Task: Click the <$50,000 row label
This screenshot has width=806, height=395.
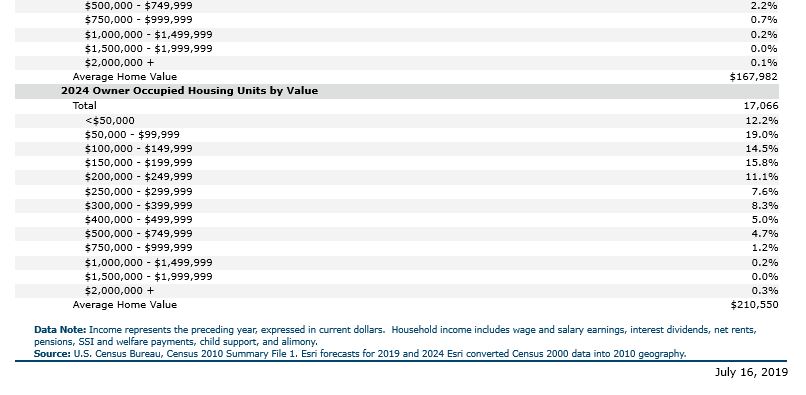Action: (x=109, y=120)
